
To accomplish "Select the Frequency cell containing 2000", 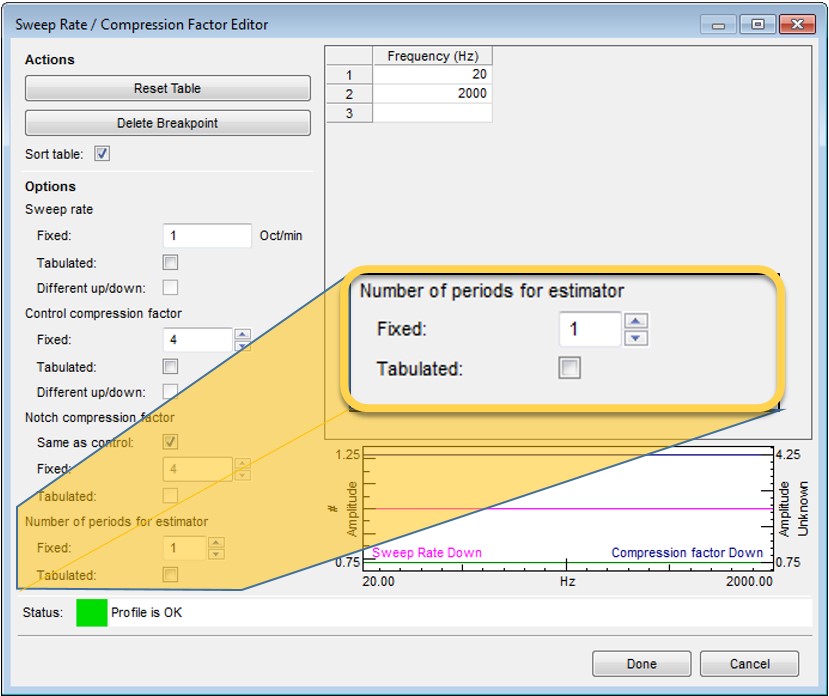I will 432,94.
